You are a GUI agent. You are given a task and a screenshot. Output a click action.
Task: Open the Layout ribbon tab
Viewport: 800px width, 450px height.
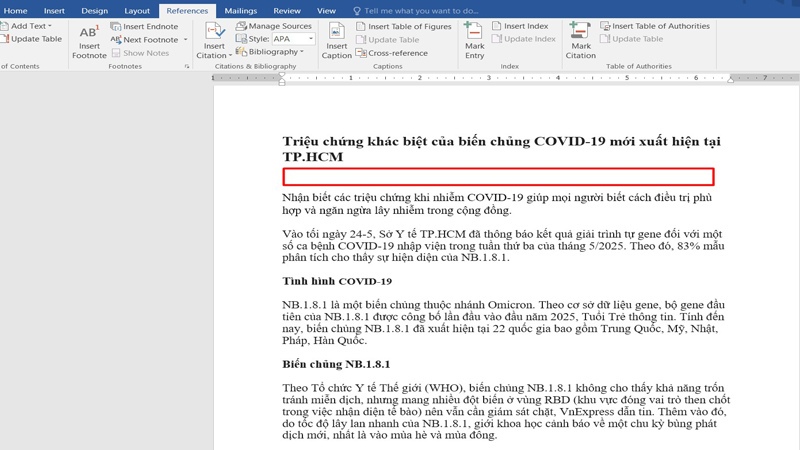(x=137, y=11)
